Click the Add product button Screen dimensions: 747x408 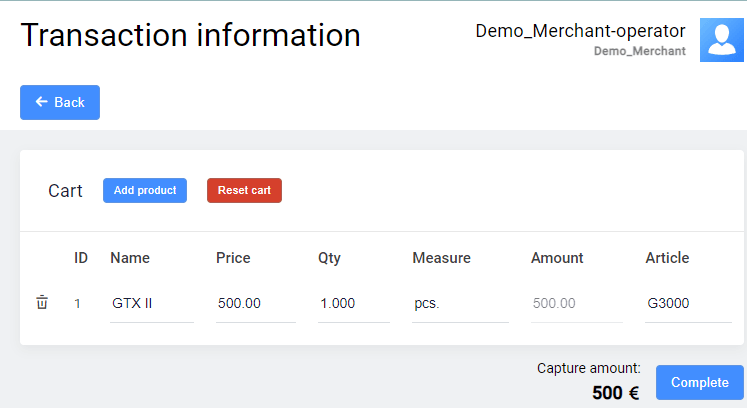145,190
